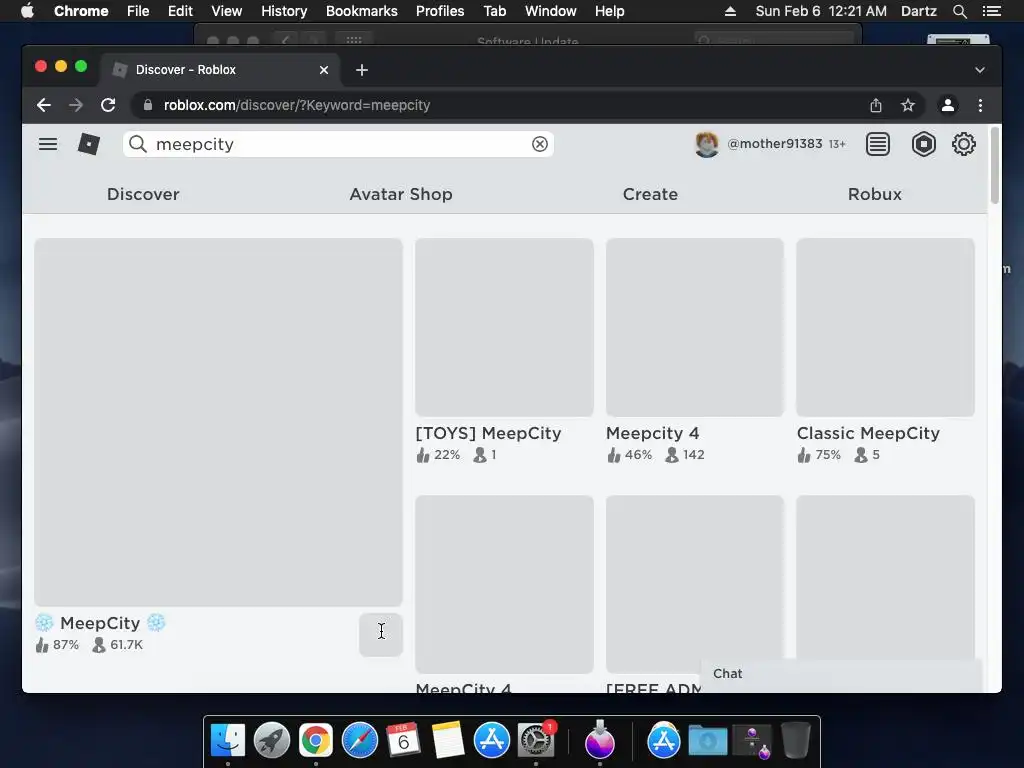Viewport: 1024px width, 768px height.
Task: Open the Bookmarks menu
Action: 362,11
